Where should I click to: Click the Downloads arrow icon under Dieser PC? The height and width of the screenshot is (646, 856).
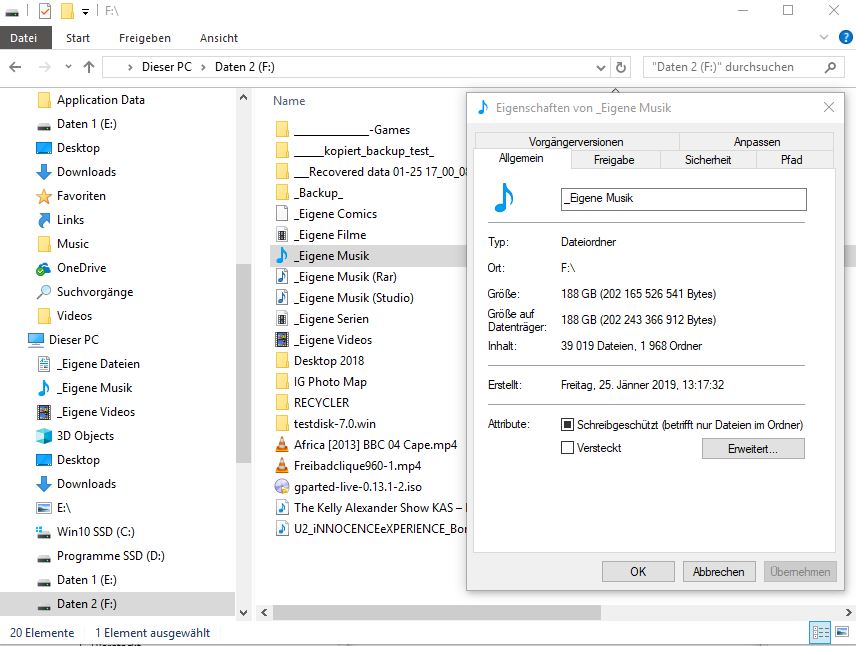pos(44,484)
